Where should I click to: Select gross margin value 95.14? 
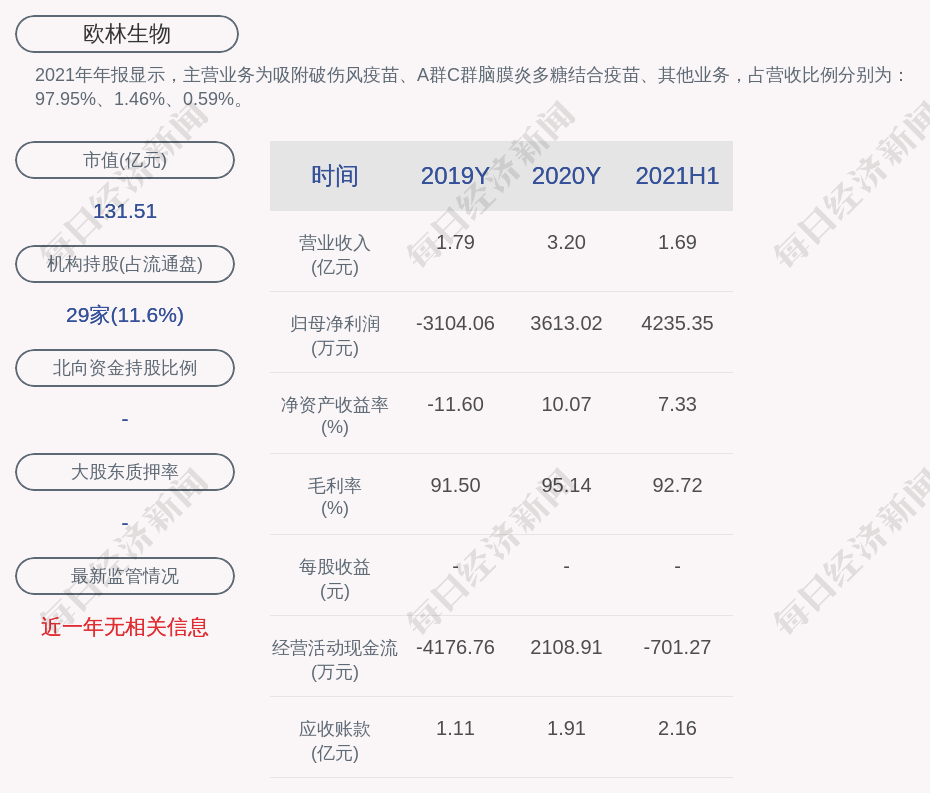tap(566, 486)
